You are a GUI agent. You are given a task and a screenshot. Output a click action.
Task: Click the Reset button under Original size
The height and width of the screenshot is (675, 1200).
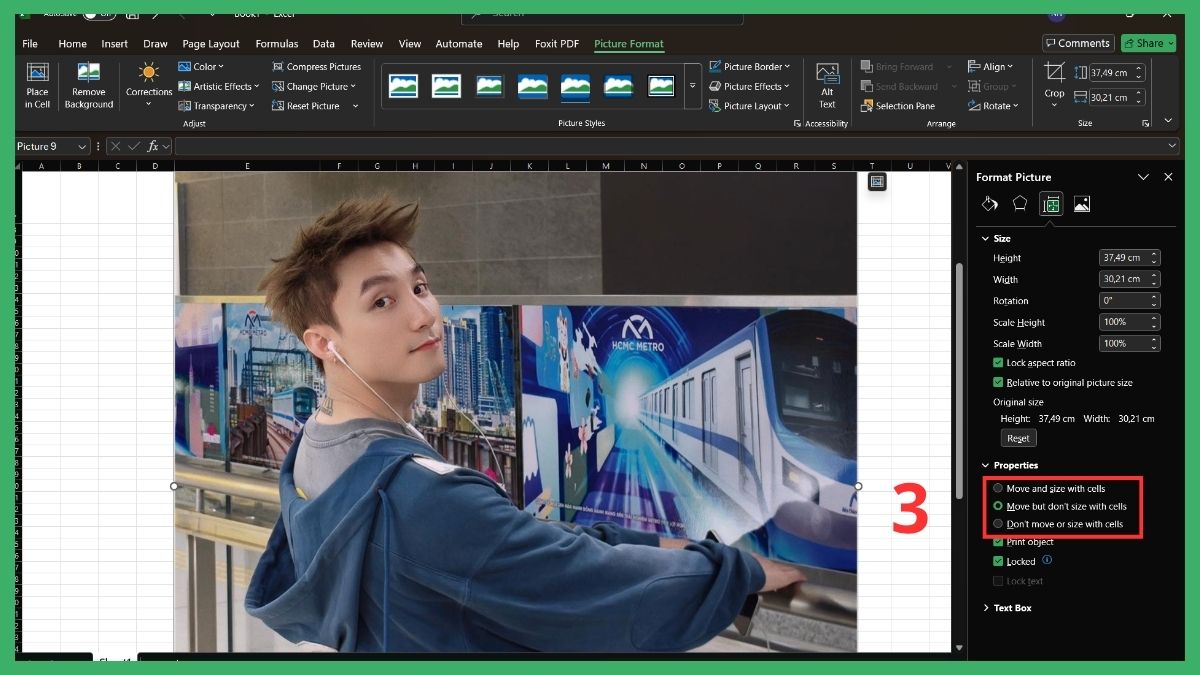tap(1018, 438)
